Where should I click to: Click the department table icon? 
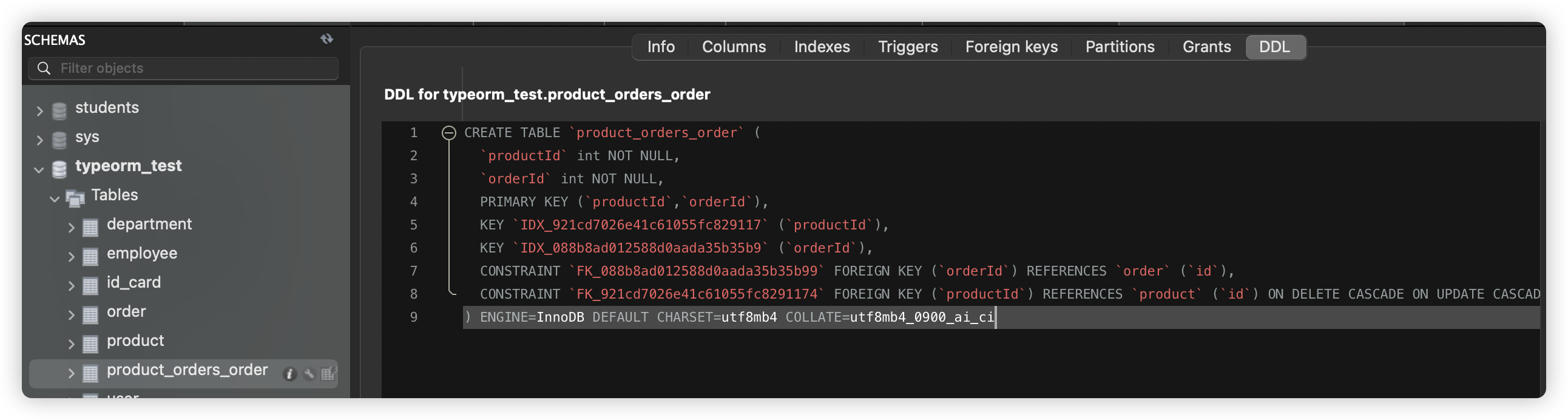pyautogui.click(x=90, y=227)
